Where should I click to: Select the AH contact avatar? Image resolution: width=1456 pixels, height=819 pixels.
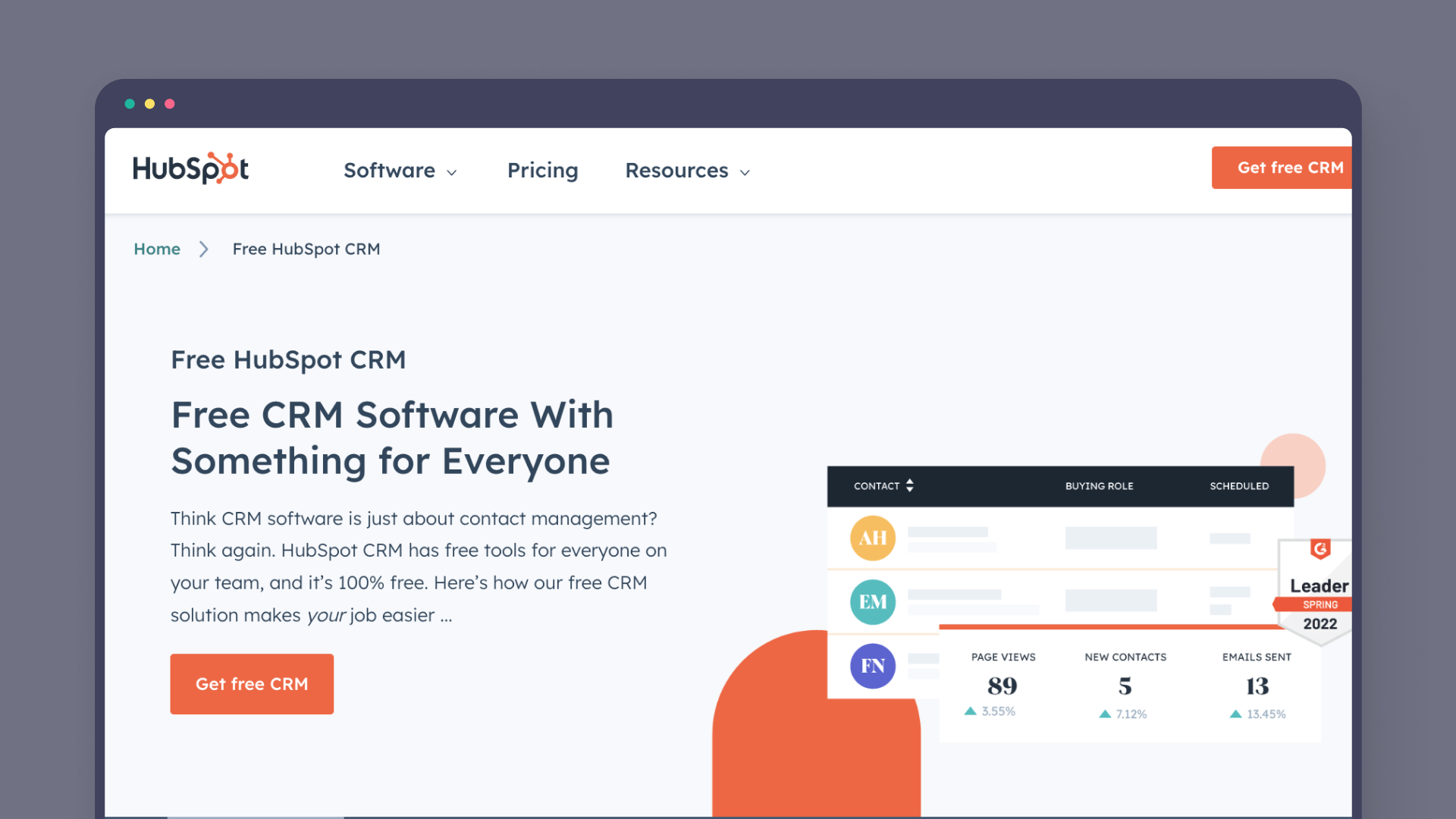[873, 538]
